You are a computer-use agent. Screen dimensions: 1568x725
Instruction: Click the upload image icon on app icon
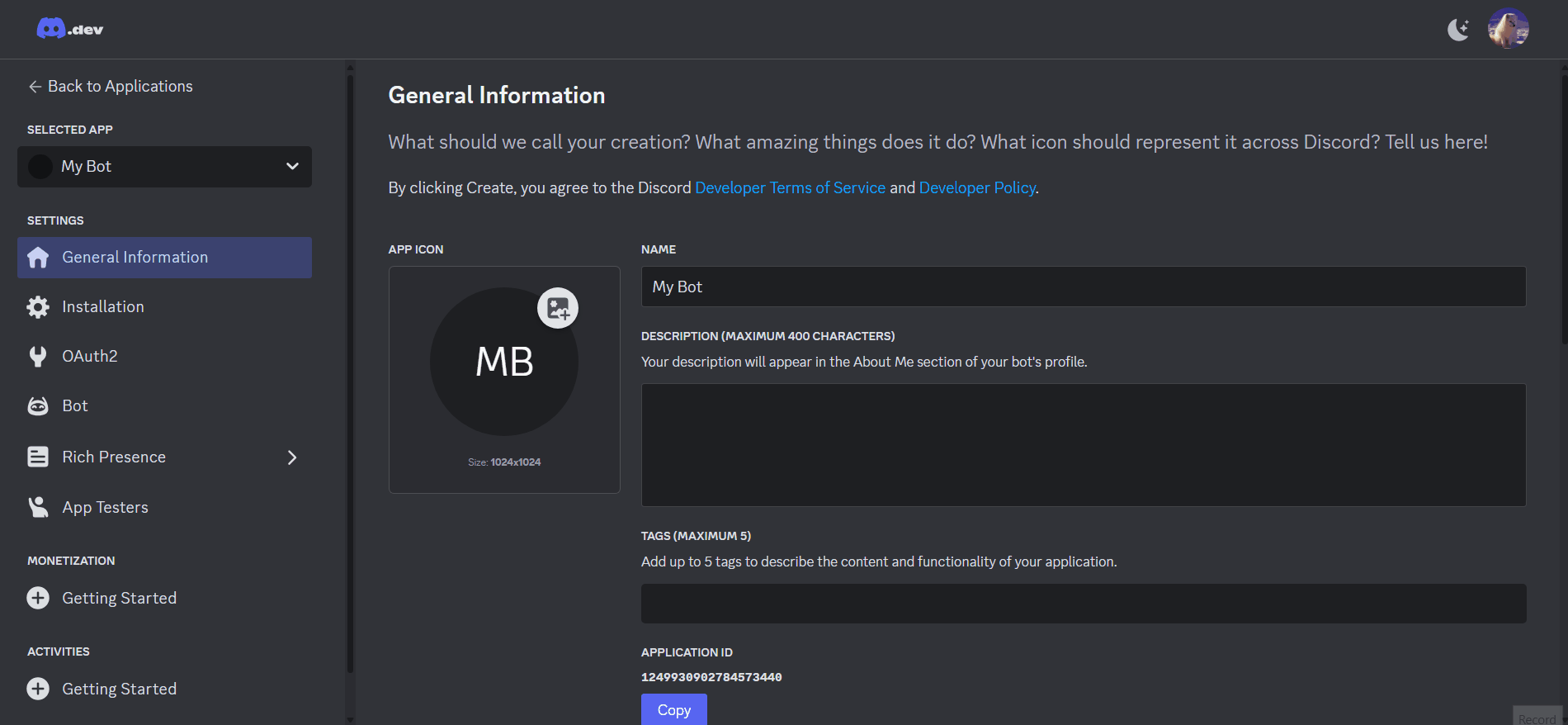tap(558, 308)
